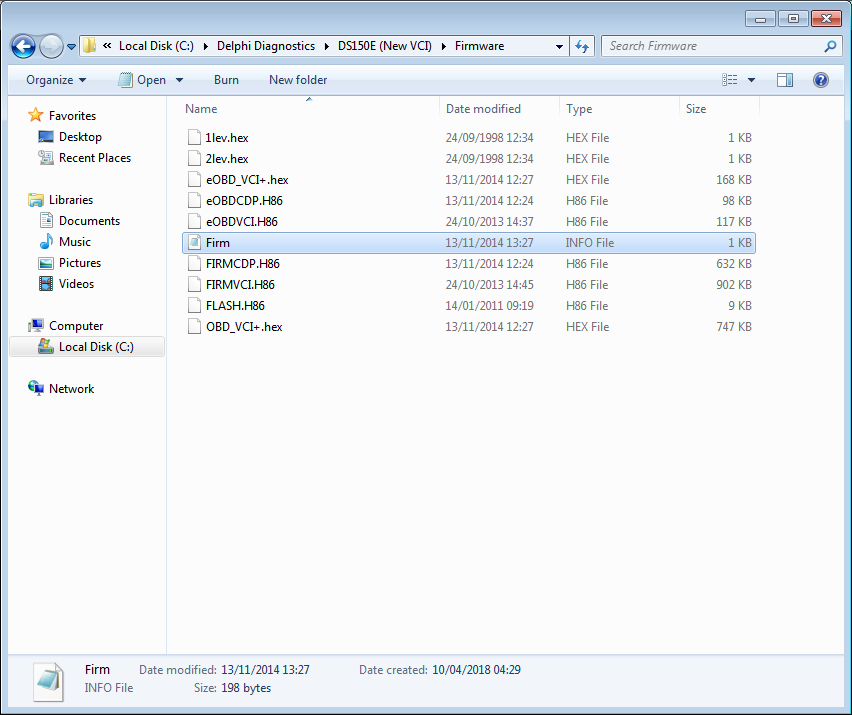Click Date modified value in details pane
Viewport: 852px width, 715px height.
click(x=265, y=670)
